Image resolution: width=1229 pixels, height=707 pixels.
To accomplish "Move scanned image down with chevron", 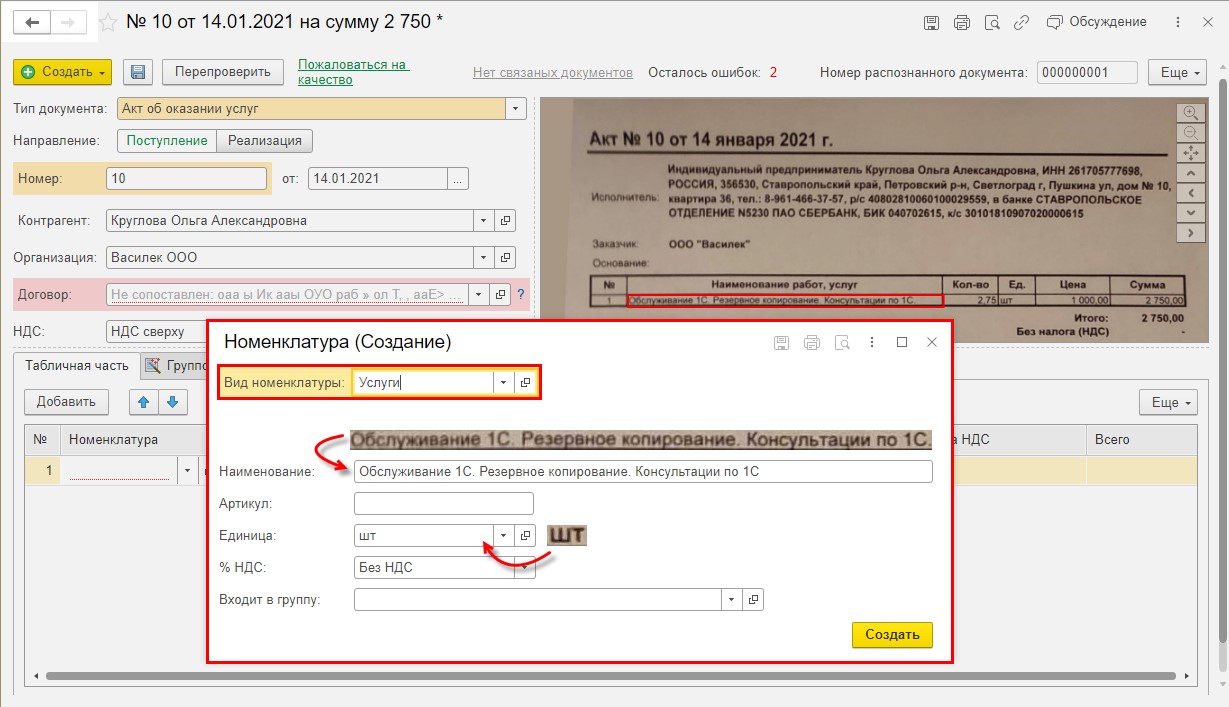I will [x=1190, y=212].
